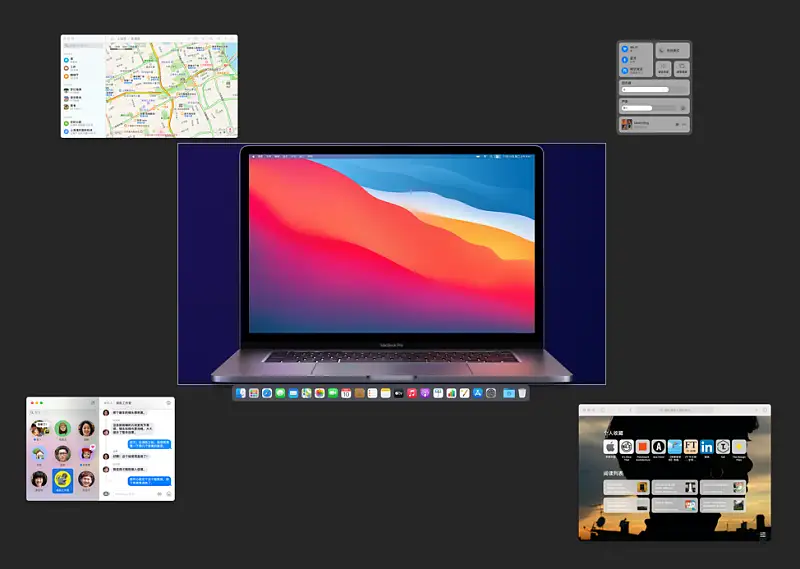Image resolution: width=800 pixels, height=569 pixels.
Task: Play the Now Playing track
Action: tap(677, 125)
